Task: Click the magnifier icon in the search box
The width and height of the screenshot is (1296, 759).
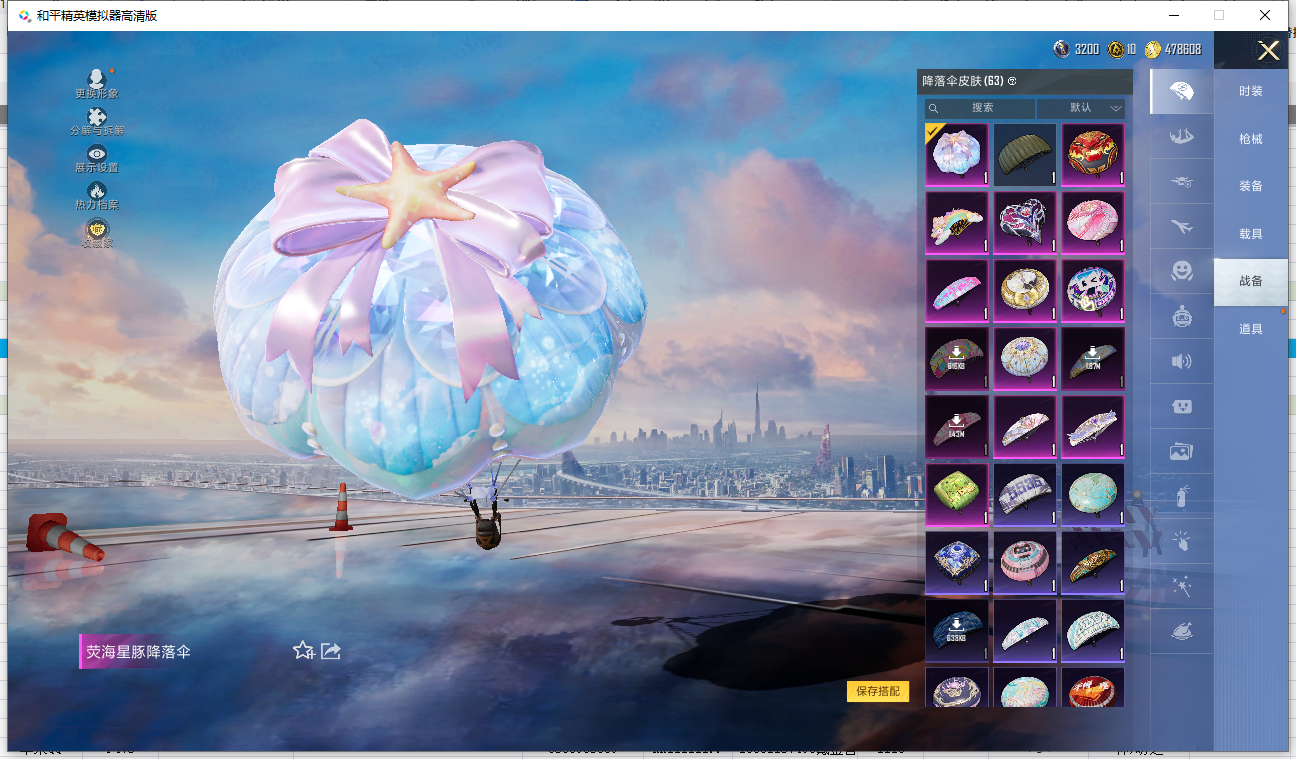Action: pos(934,108)
